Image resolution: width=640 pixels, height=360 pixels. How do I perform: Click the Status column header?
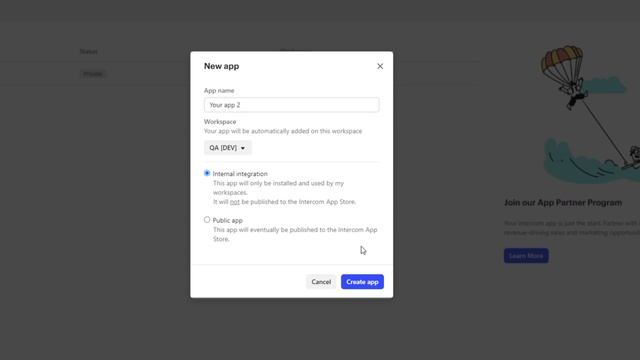pos(89,52)
